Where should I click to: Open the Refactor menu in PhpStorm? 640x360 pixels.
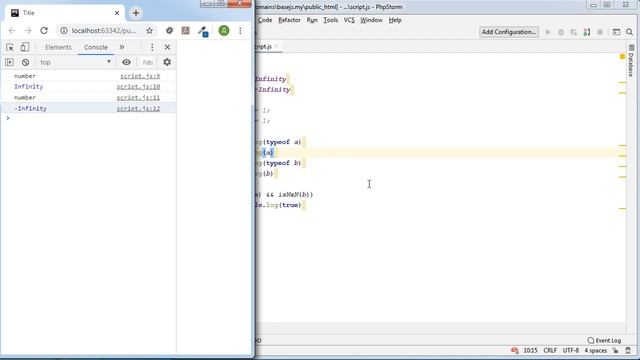pyautogui.click(x=289, y=20)
